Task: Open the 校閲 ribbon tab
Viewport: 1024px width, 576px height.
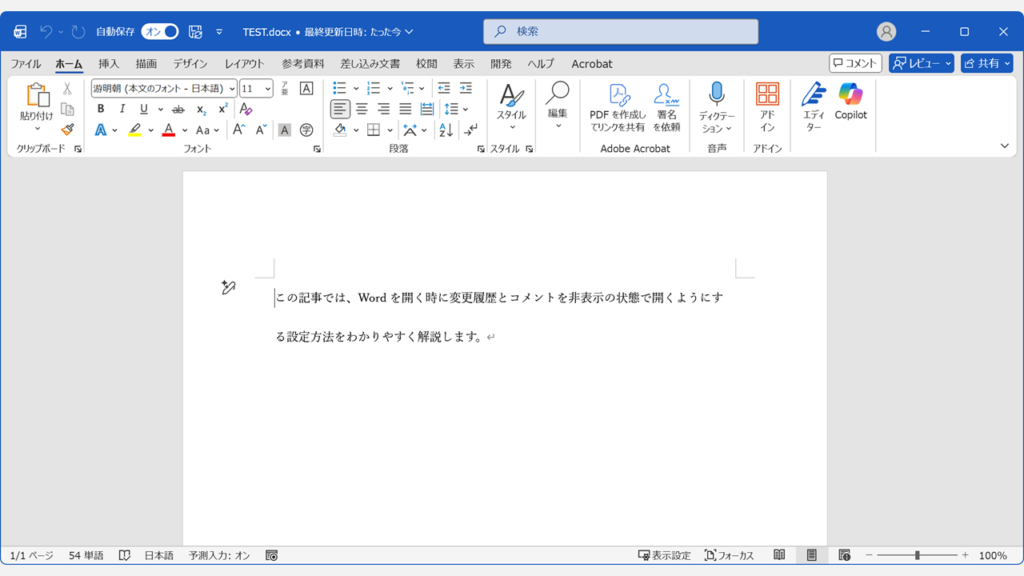Action: pos(426,63)
